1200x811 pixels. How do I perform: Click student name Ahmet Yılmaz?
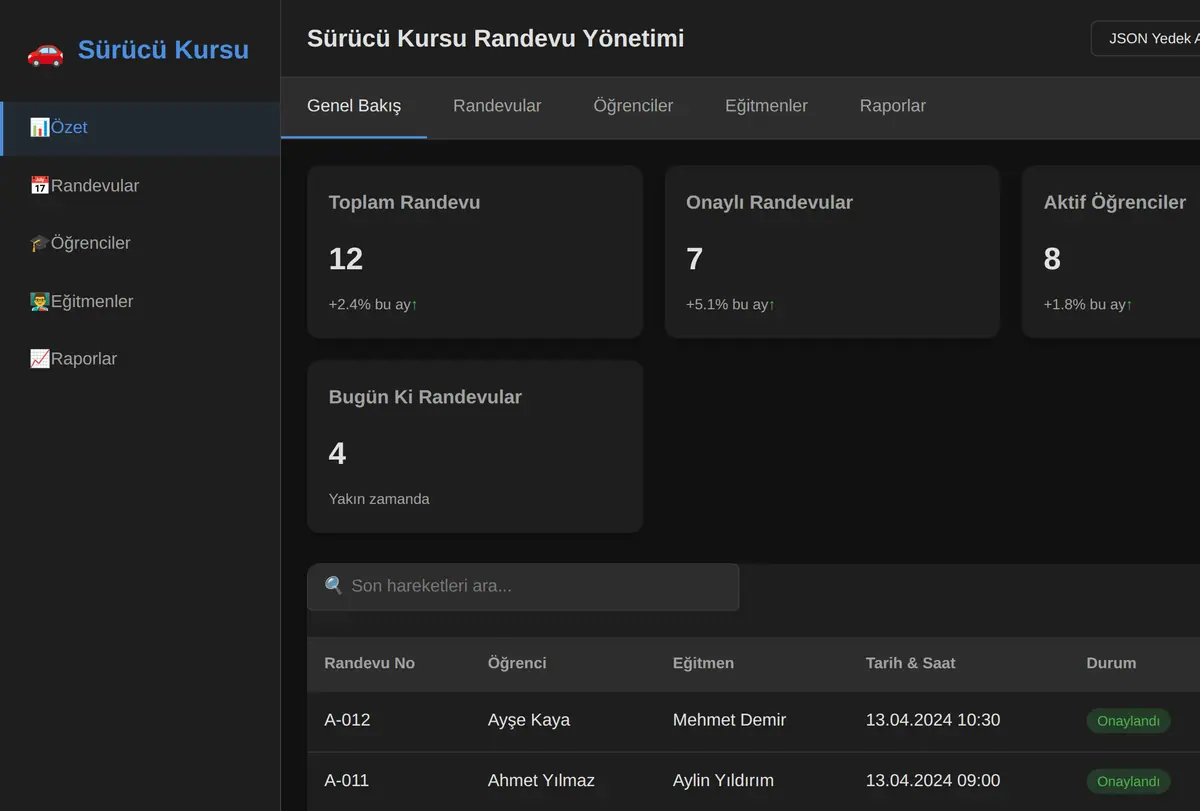click(x=541, y=781)
